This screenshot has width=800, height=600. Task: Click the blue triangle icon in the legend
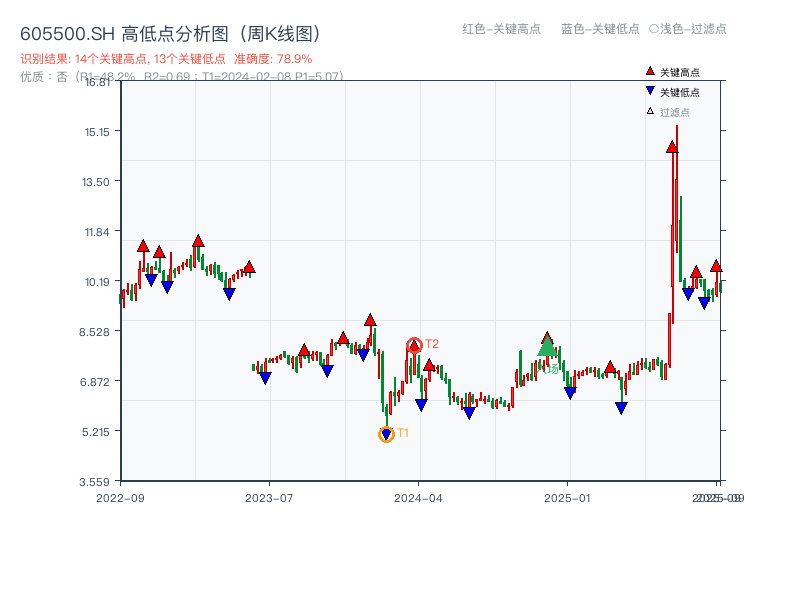(x=650, y=91)
